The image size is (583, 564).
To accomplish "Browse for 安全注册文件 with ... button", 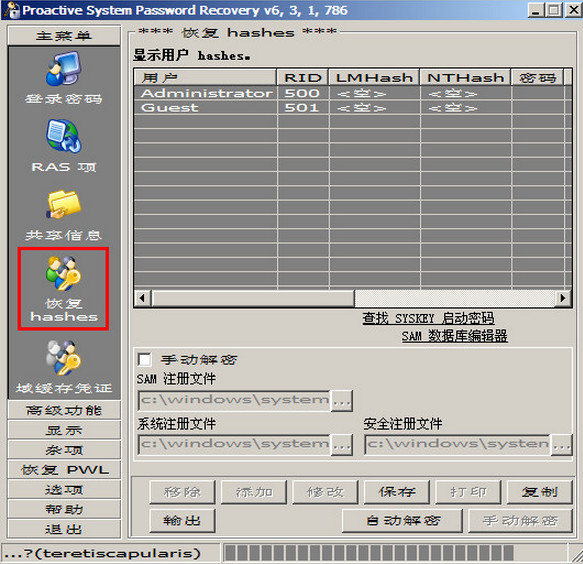I will point(561,445).
